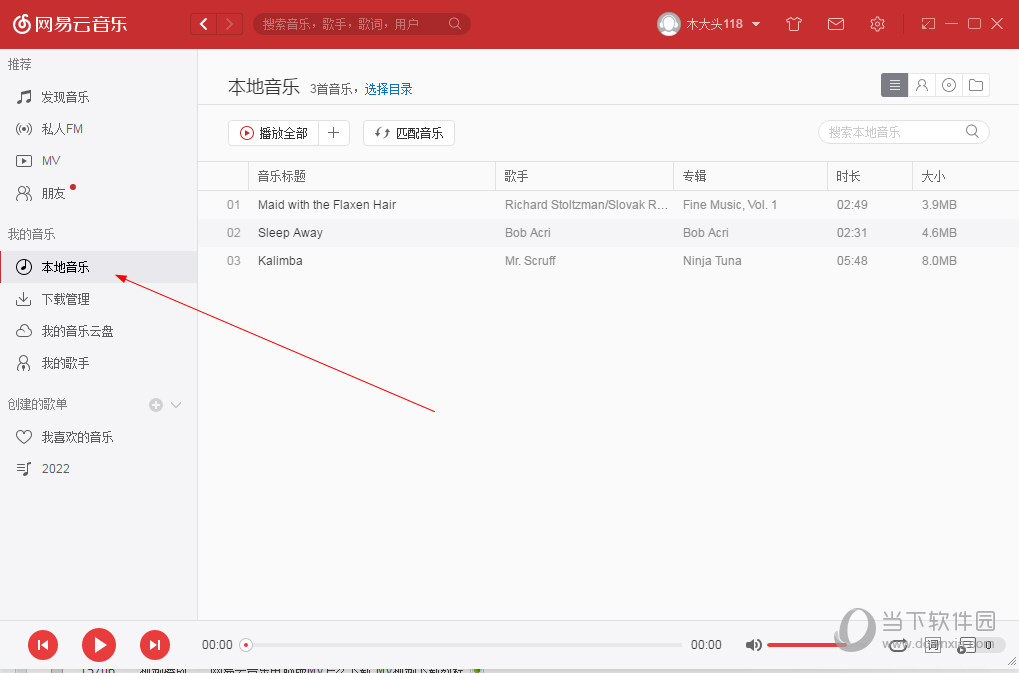
Task: Open the 木大头118 account dropdown
Action: (708, 24)
